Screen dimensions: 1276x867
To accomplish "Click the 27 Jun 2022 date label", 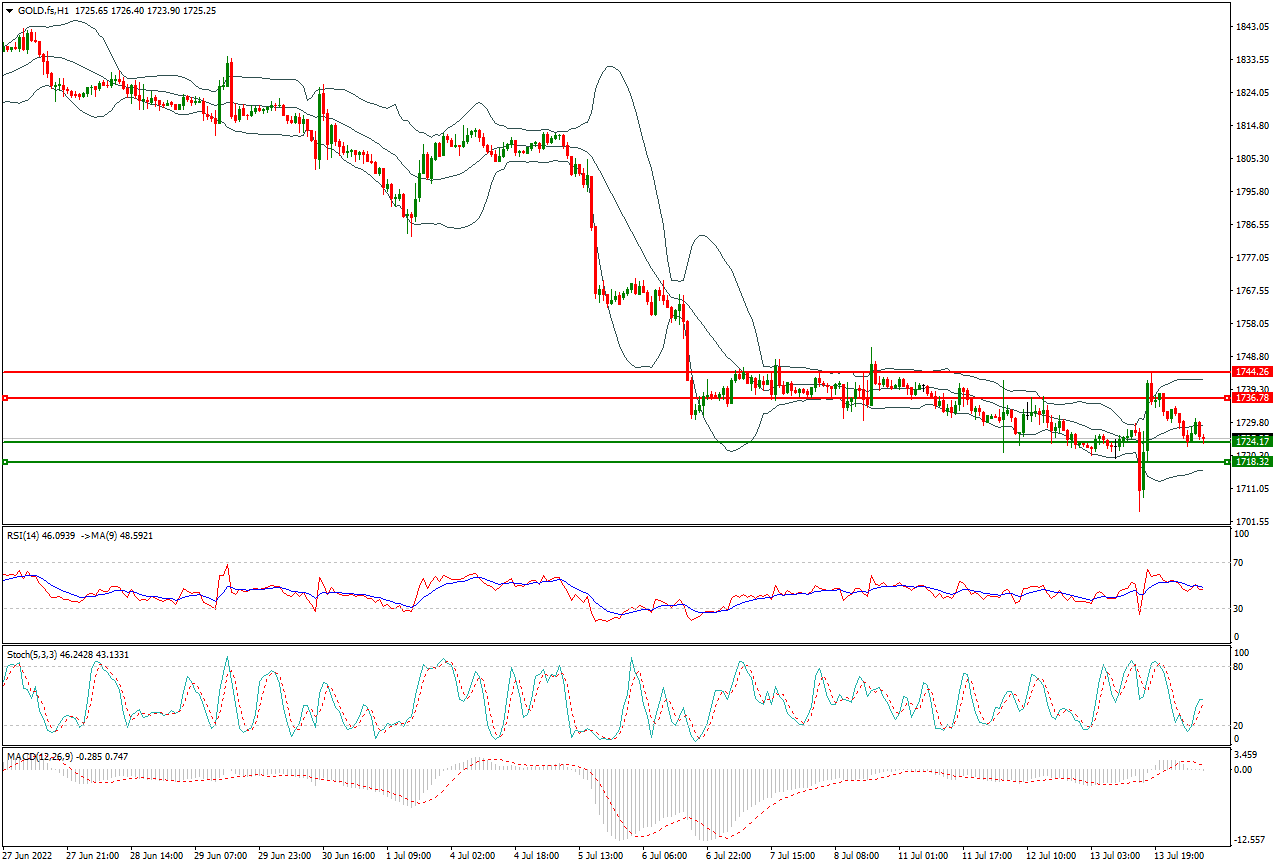I will click(x=29, y=856).
